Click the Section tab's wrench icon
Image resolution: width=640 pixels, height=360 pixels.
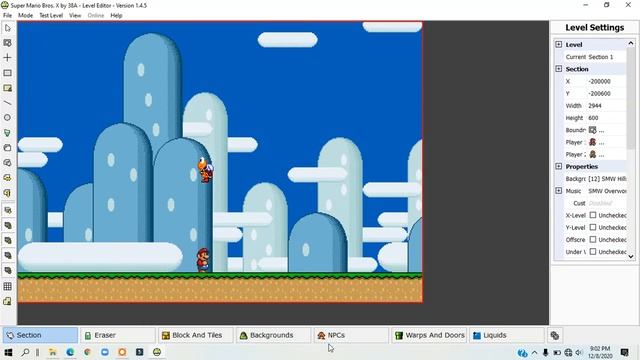10,335
